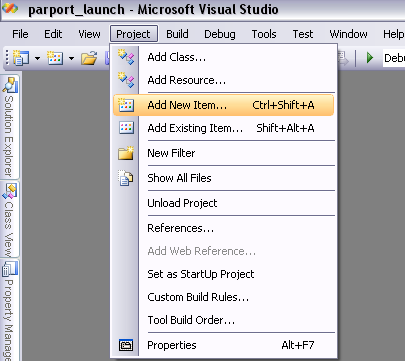Click the New Project toolbar icon
Screen dimensions: 405x361
(x=21, y=58)
